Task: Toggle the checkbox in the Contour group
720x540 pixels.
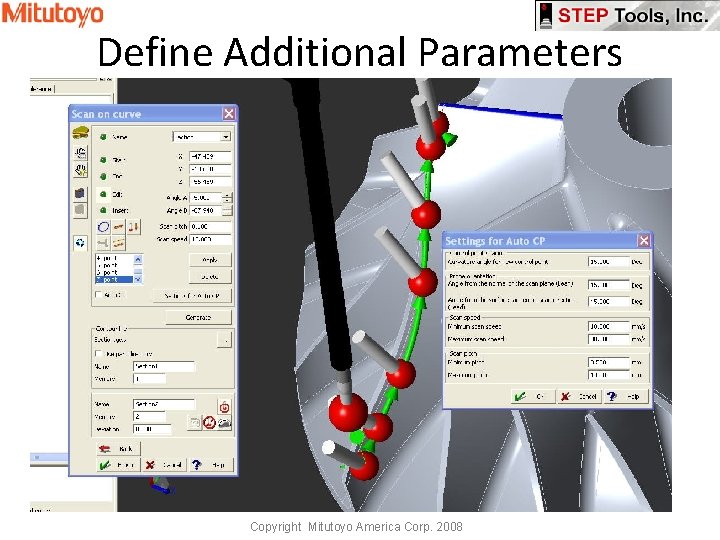Action: tap(98, 354)
